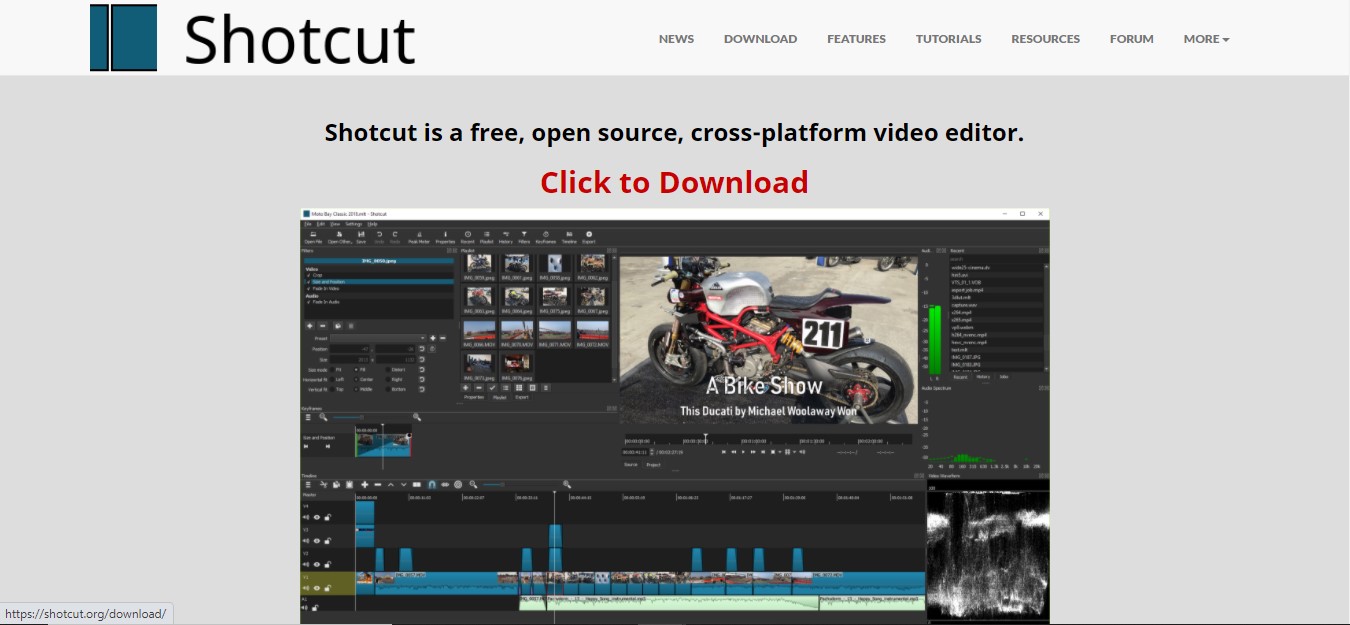Click the Paste clipboard icon in the timeline toolbar
1350x625 pixels.
point(349,485)
